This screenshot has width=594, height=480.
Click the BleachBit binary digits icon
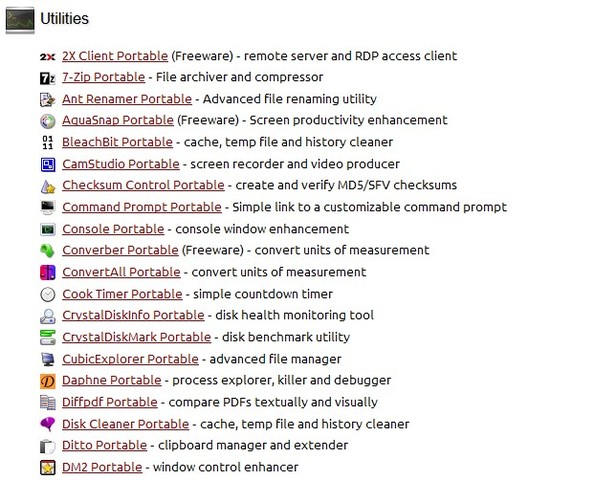(48, 142)
